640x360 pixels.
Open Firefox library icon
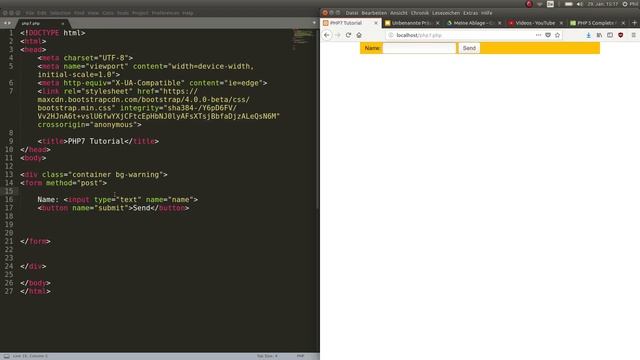[x=599, y=36]
